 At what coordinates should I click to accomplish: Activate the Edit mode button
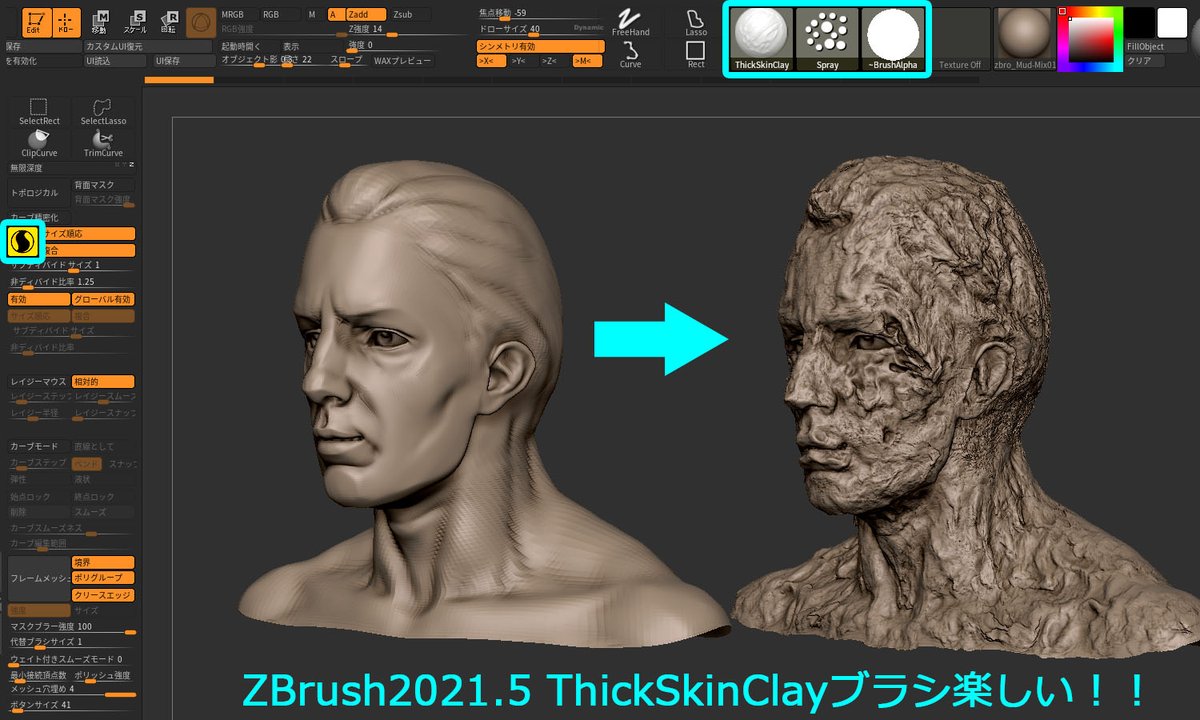[x=37, y=21]
